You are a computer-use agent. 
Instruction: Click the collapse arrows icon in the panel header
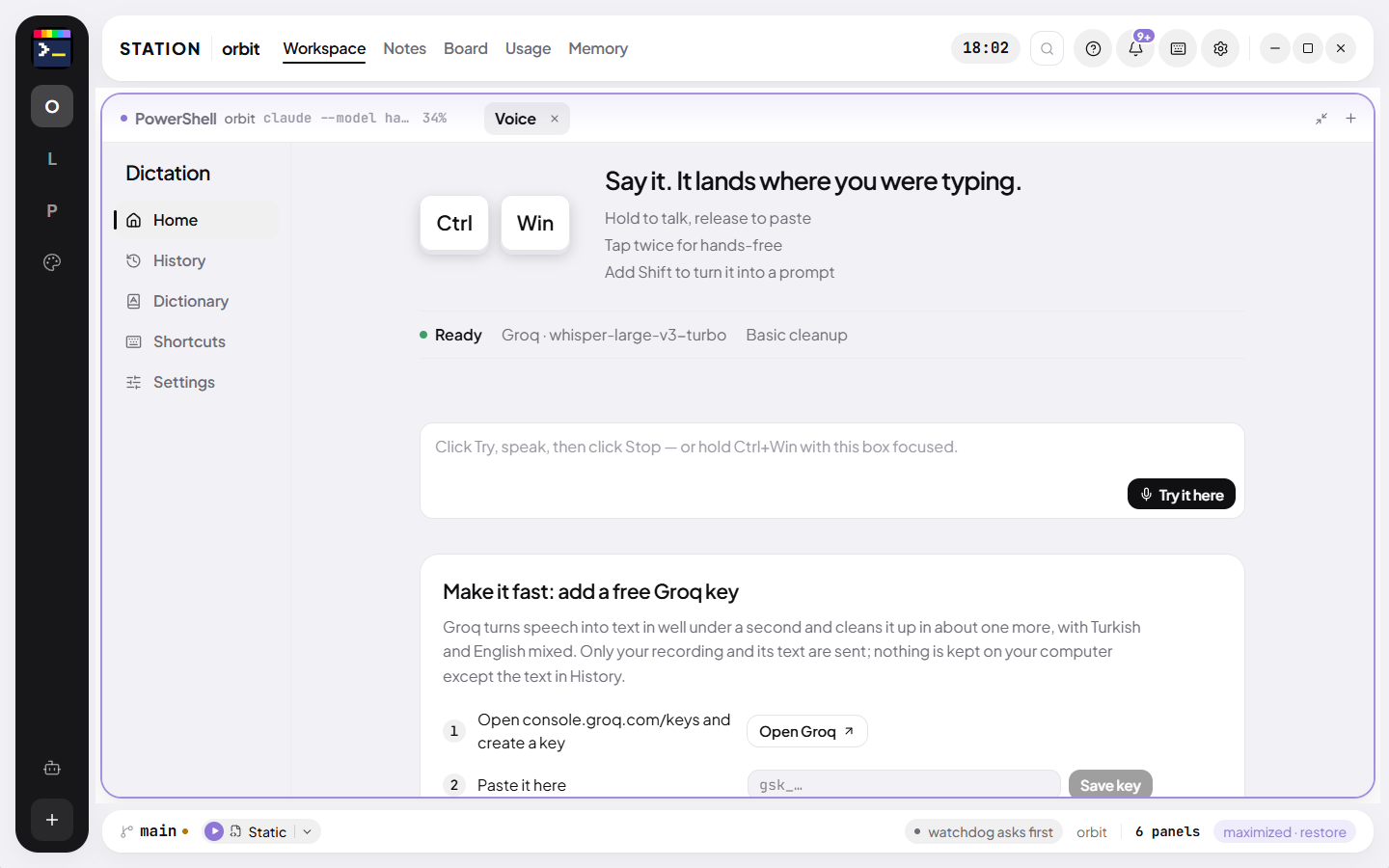click(x=1321, y=119)
